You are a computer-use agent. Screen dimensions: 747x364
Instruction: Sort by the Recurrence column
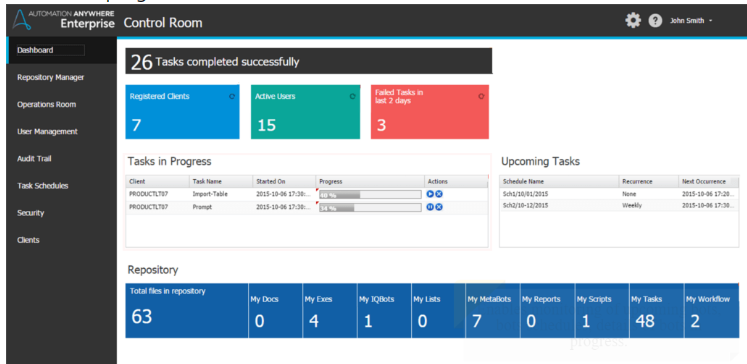pos(648,182)
